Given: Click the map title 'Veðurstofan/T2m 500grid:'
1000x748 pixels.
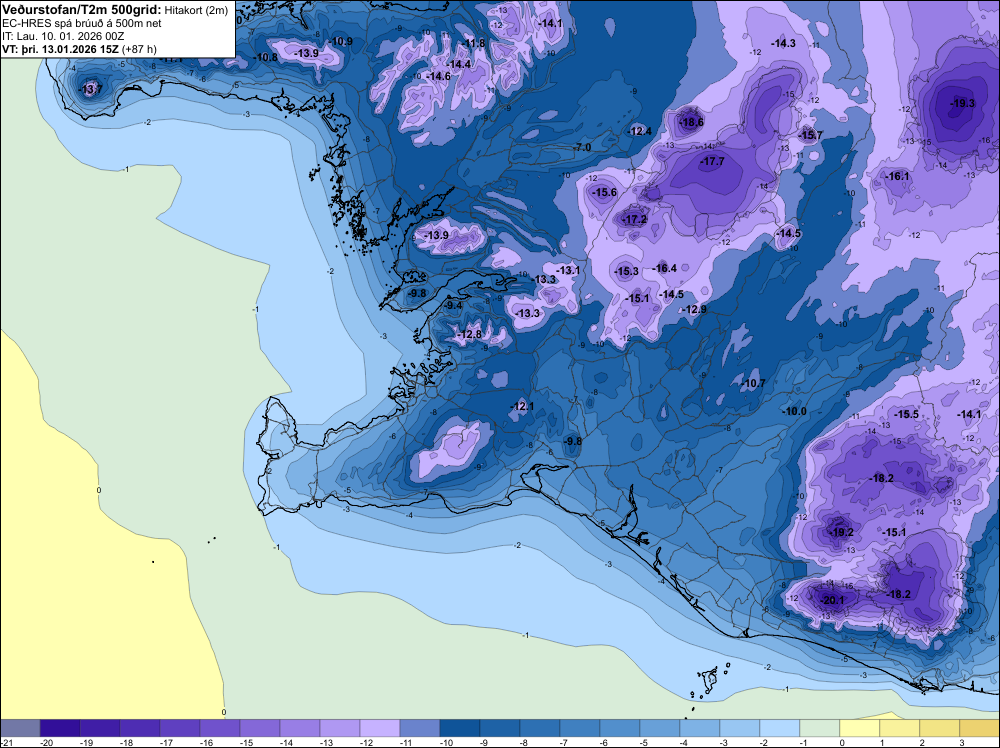Looking at the screenshot, I should point(82,10).
